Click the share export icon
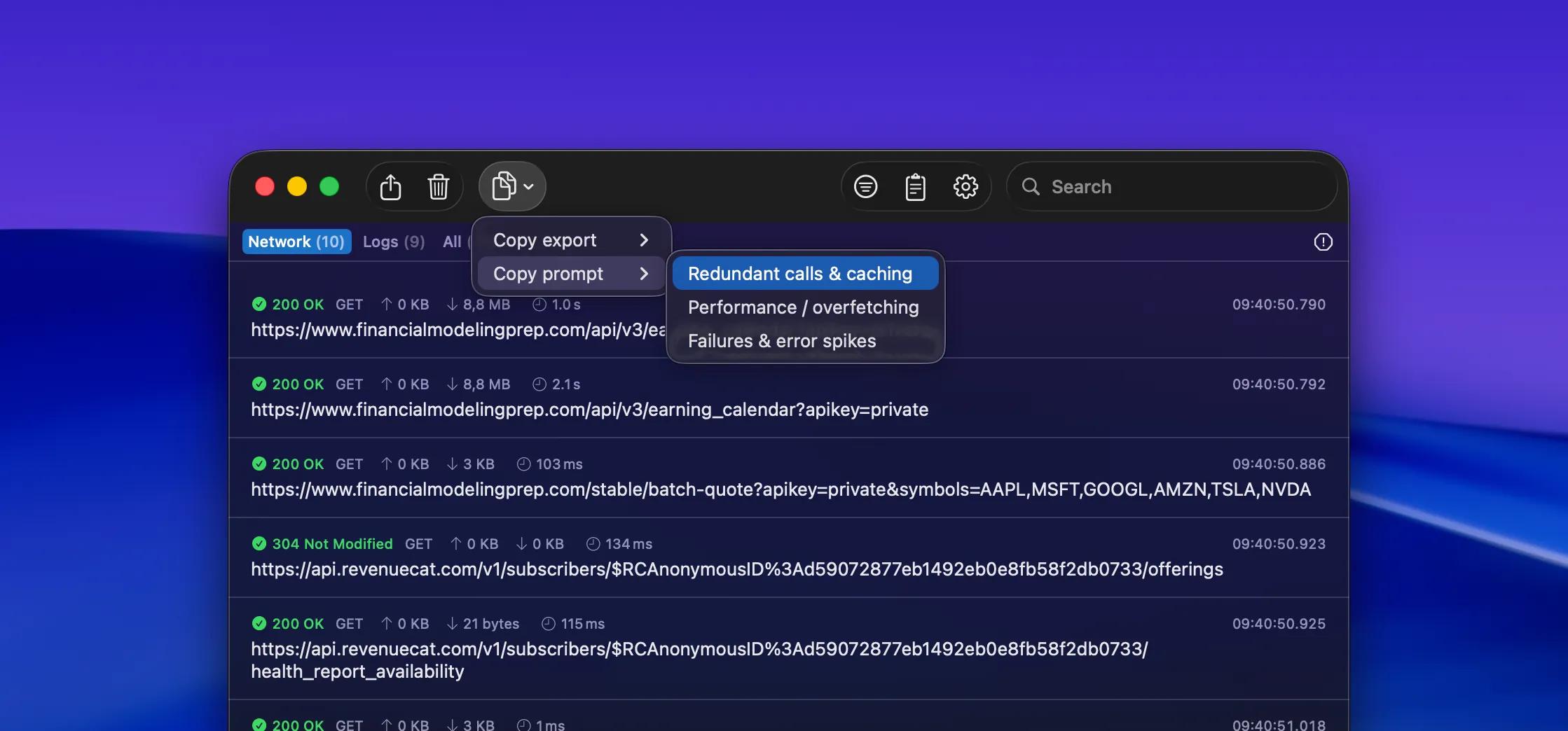Viewport: 1568px width, 731px height. [390, 186]
